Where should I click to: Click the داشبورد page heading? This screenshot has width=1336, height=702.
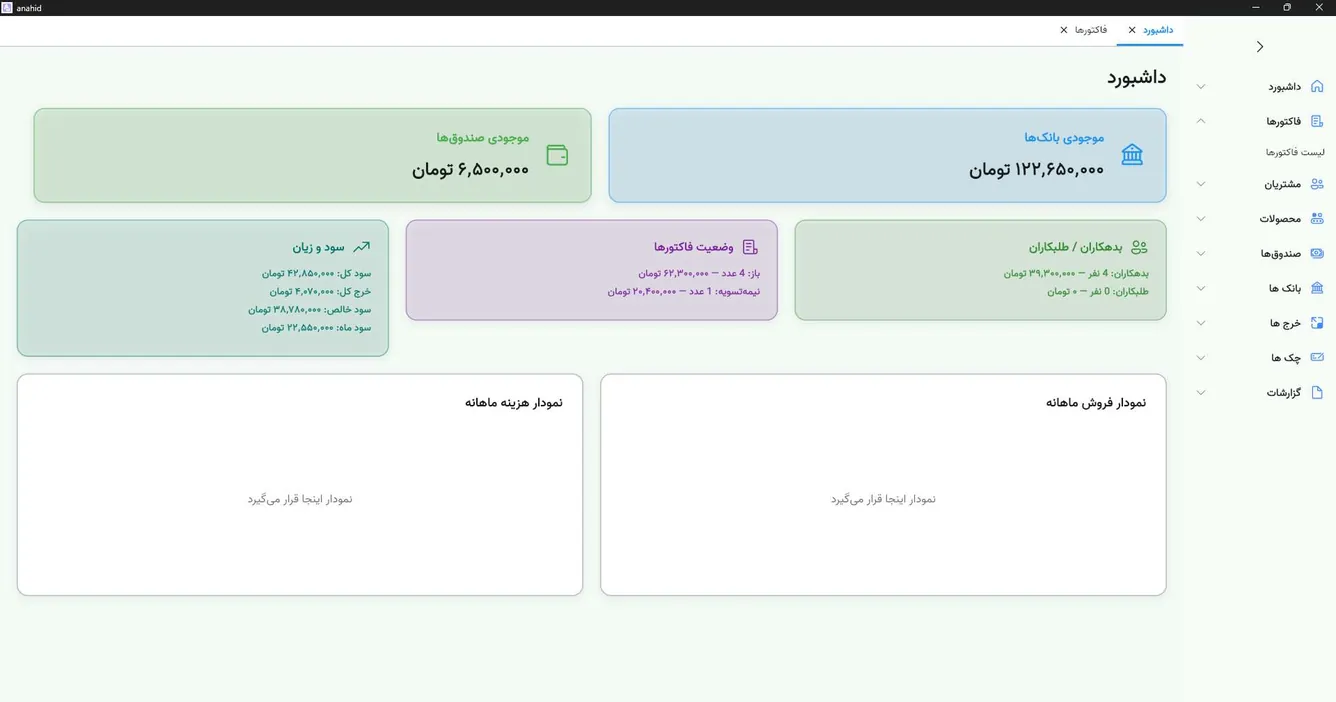[x=1136, y=78]
